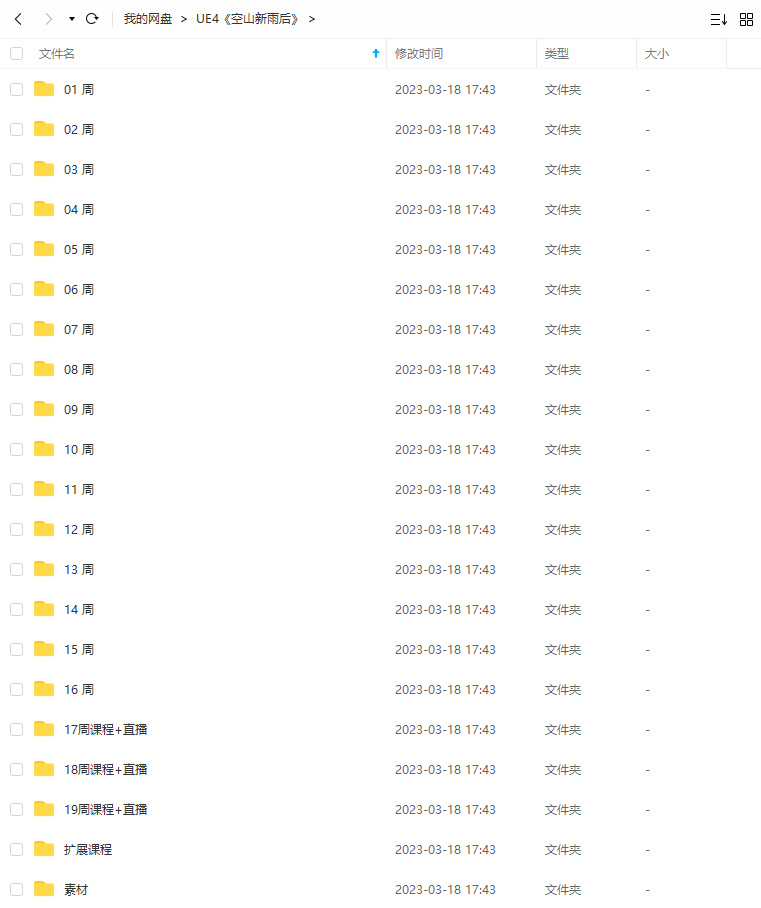Open the 10 周 folder name

click(79, 449)
